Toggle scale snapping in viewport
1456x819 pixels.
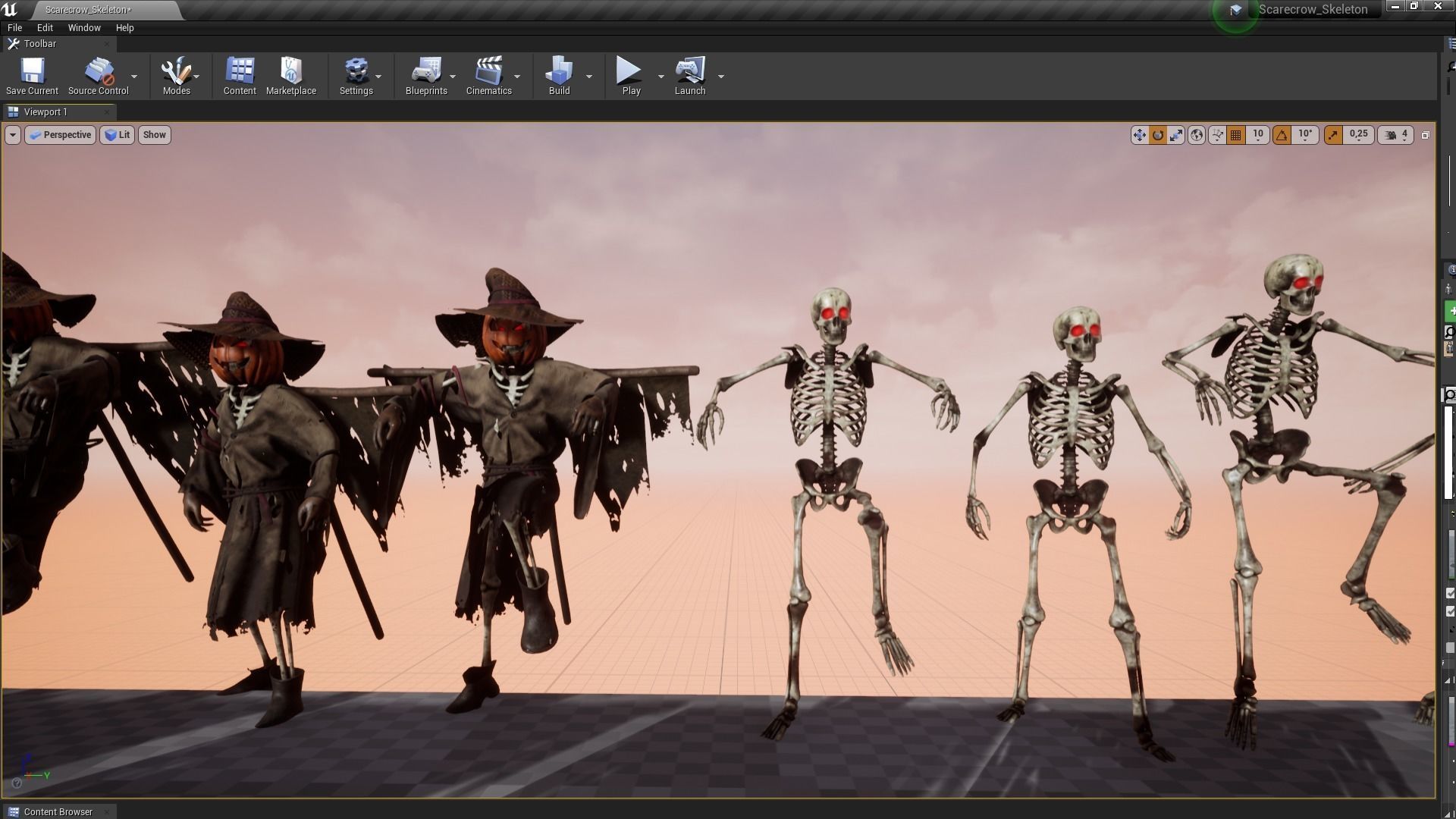[x=1333, y=135]
